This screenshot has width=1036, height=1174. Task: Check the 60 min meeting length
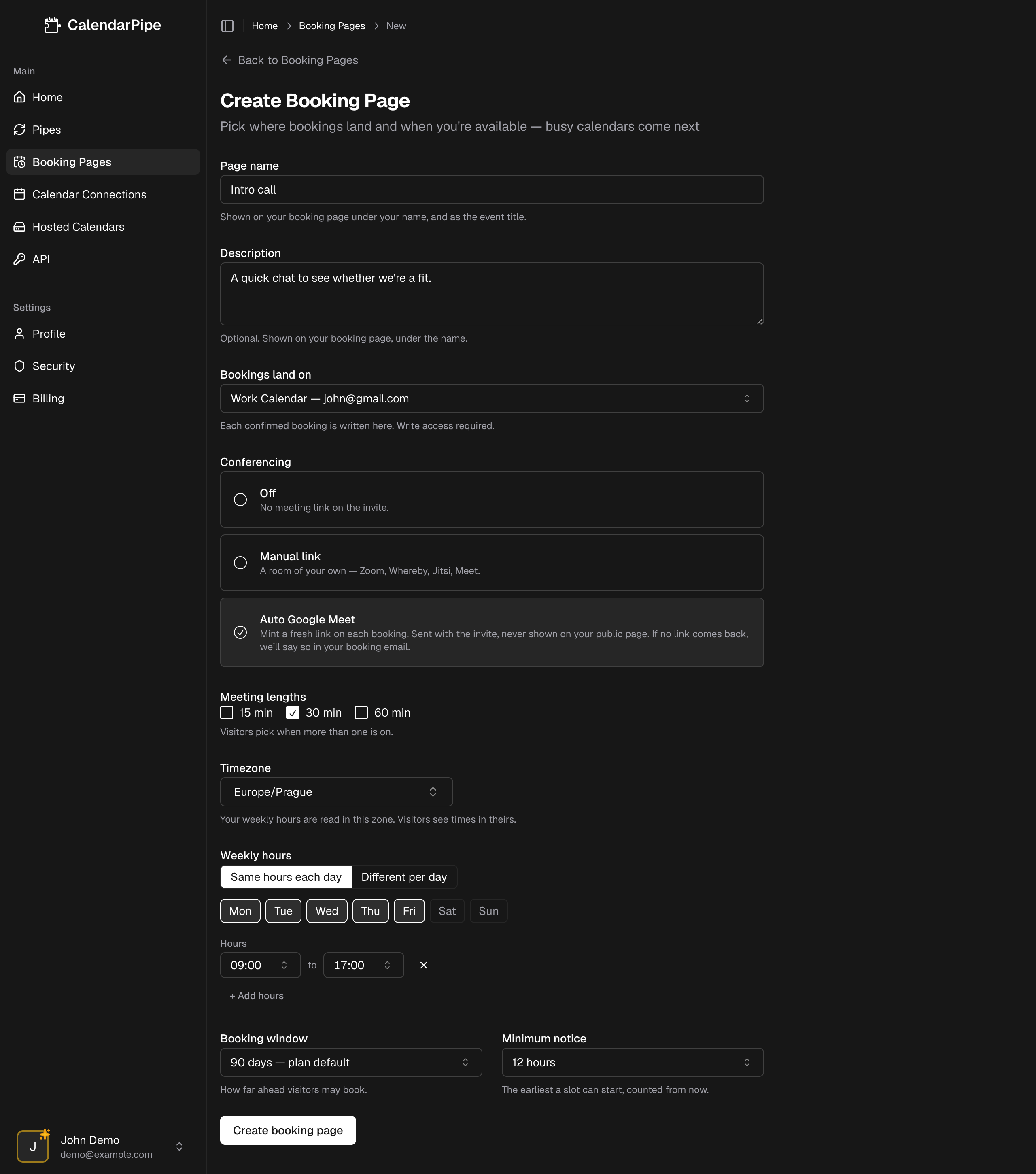(362, 713)
